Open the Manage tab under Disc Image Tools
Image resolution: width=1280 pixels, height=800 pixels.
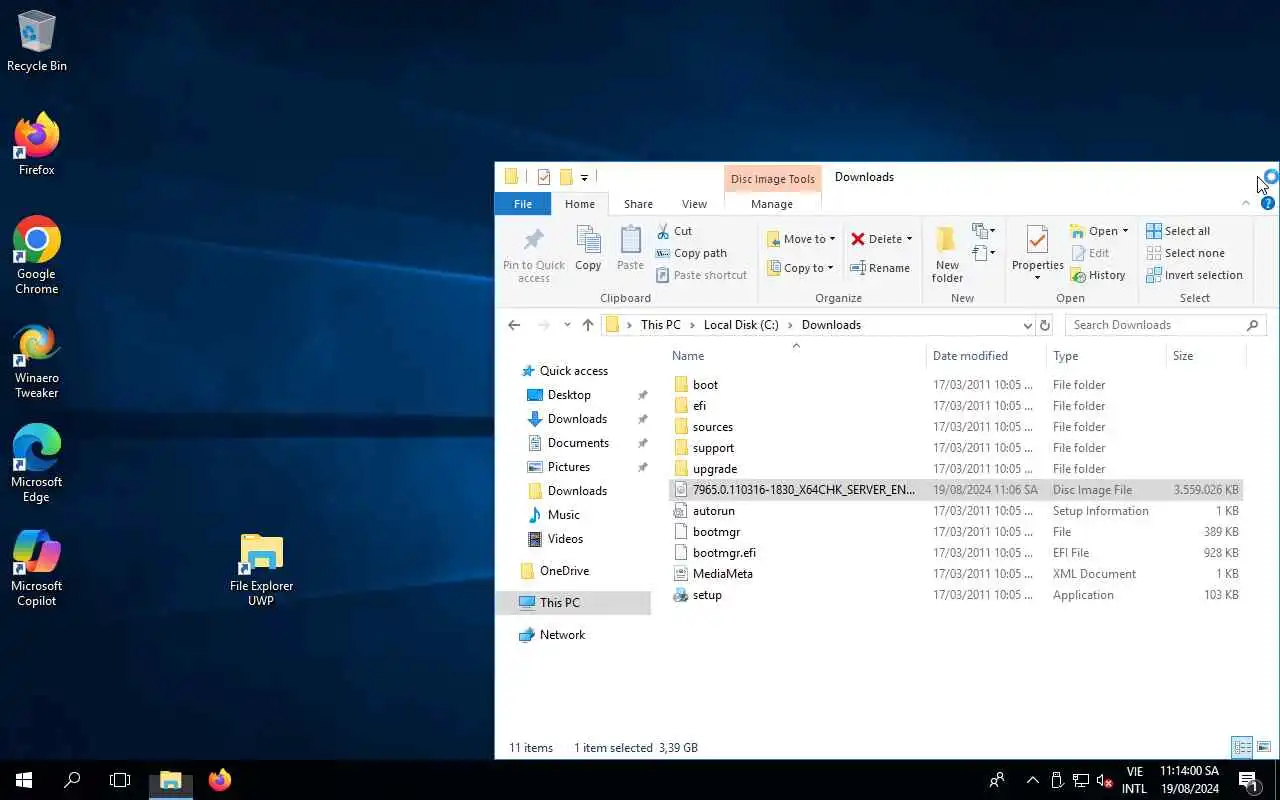[x=772, y=204]
